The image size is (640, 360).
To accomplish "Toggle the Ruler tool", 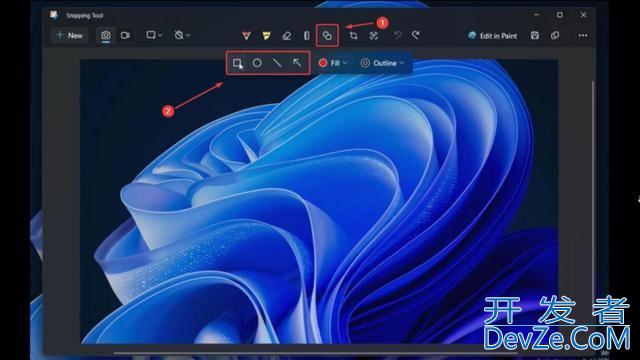I will click(307, 36).
